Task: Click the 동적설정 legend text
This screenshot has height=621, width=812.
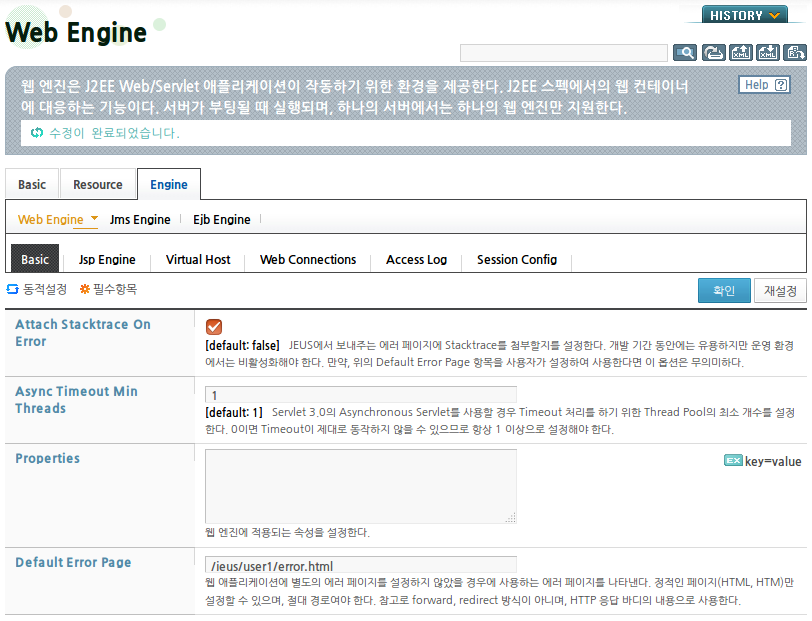Action: coord(45,289)
